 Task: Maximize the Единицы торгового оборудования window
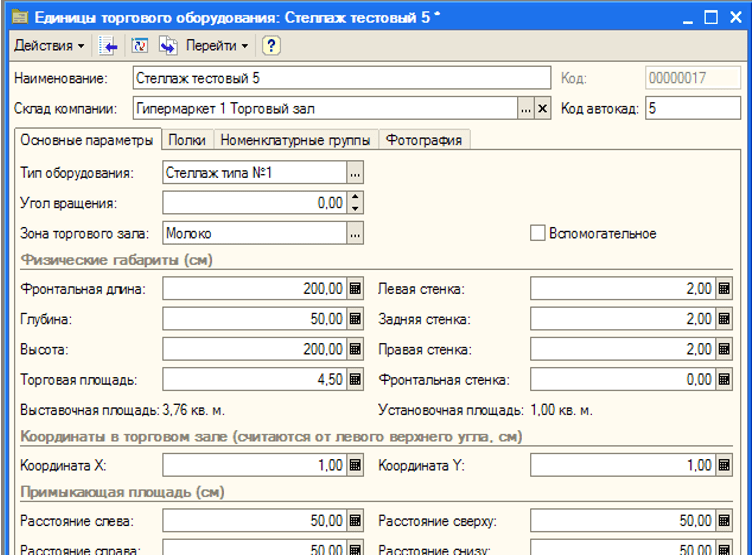tap(711, 18)
